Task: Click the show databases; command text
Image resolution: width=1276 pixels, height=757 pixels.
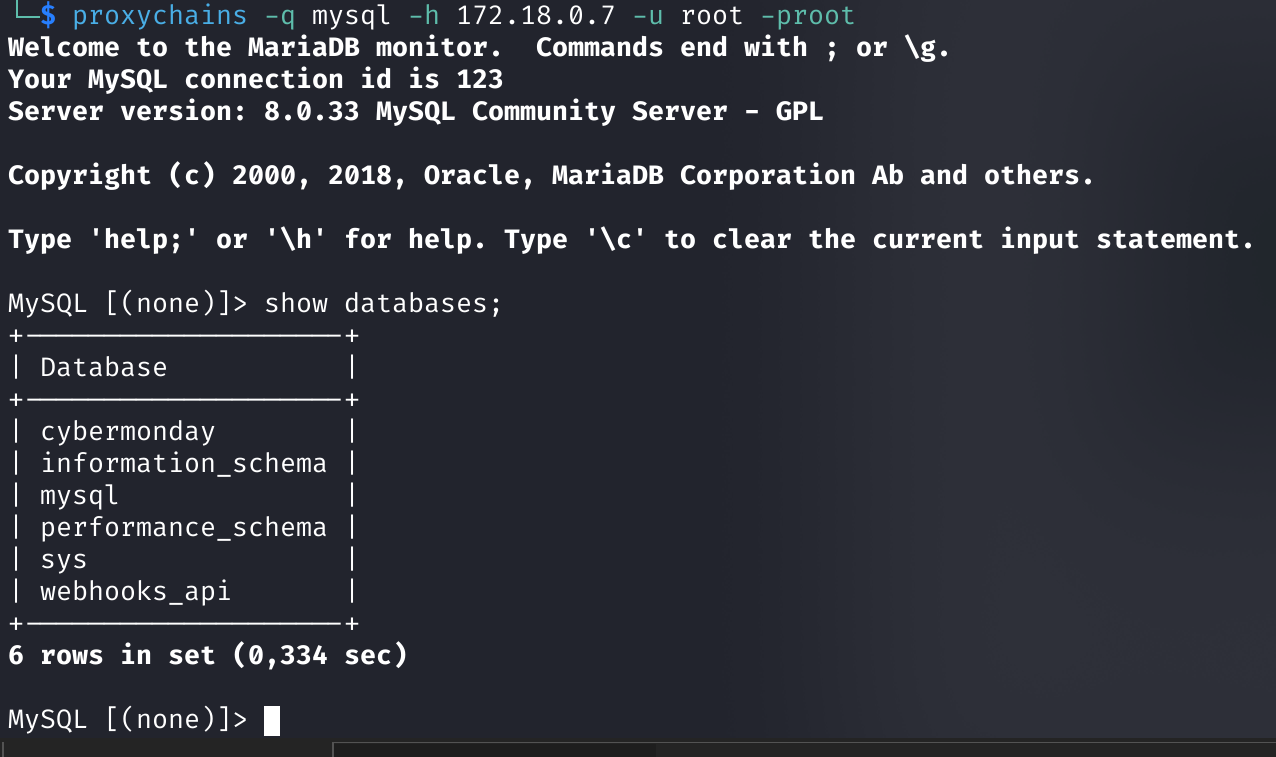Action: coord(383,304)
